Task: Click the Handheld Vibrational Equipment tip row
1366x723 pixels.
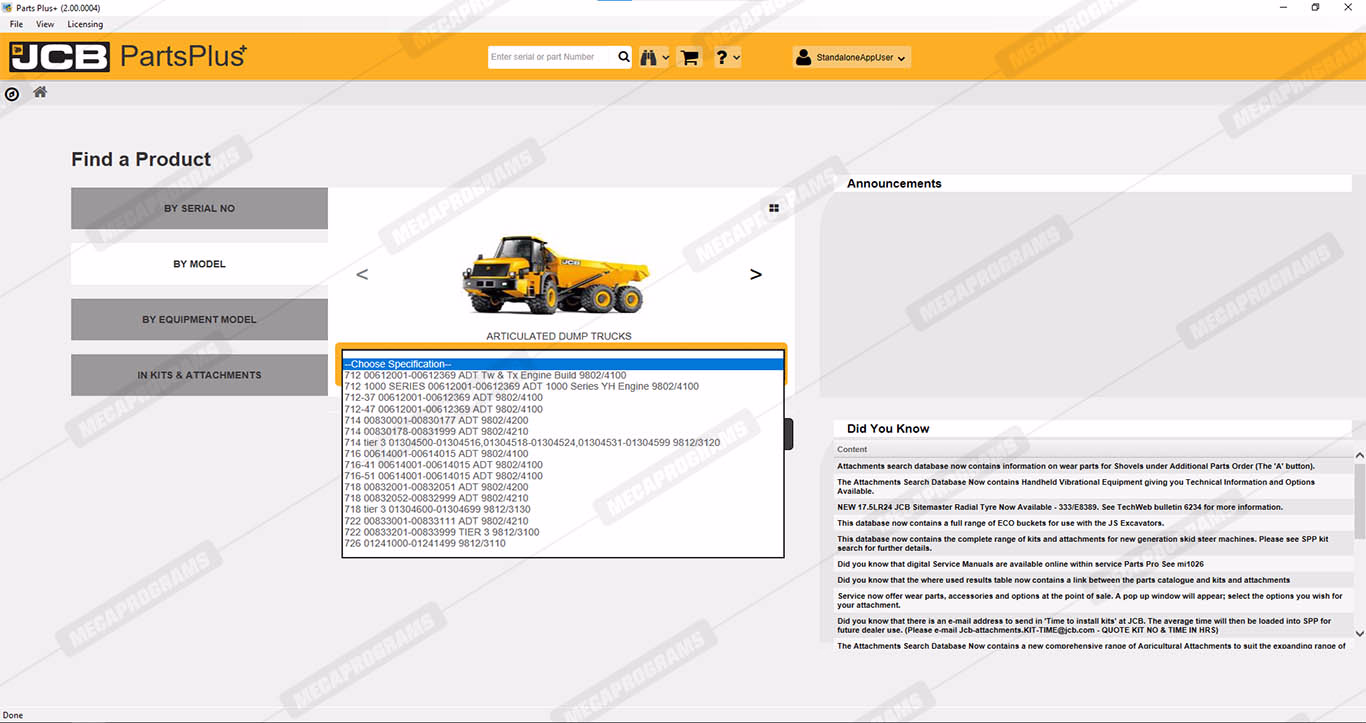Action: pyautogui.click(x=1093, y=486)
